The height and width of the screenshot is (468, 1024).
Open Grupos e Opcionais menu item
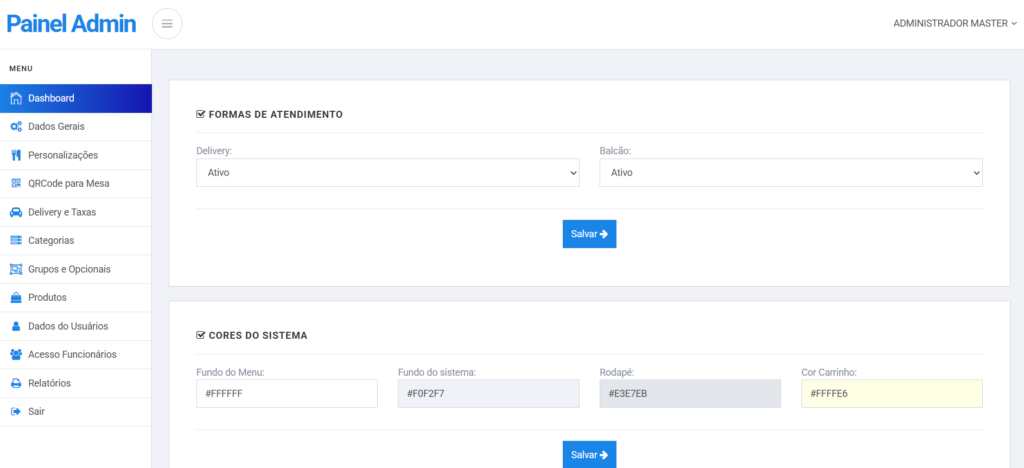[x=76, y=269]
